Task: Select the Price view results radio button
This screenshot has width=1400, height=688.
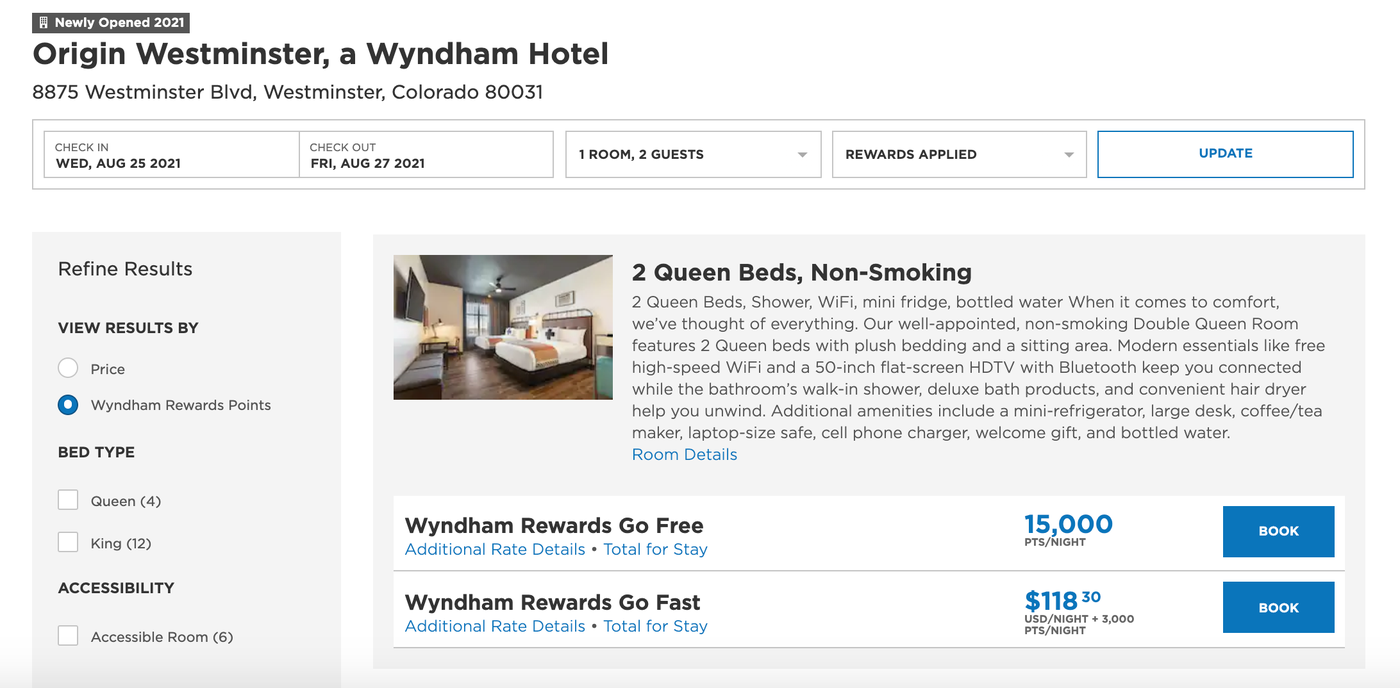Action: 68,368
